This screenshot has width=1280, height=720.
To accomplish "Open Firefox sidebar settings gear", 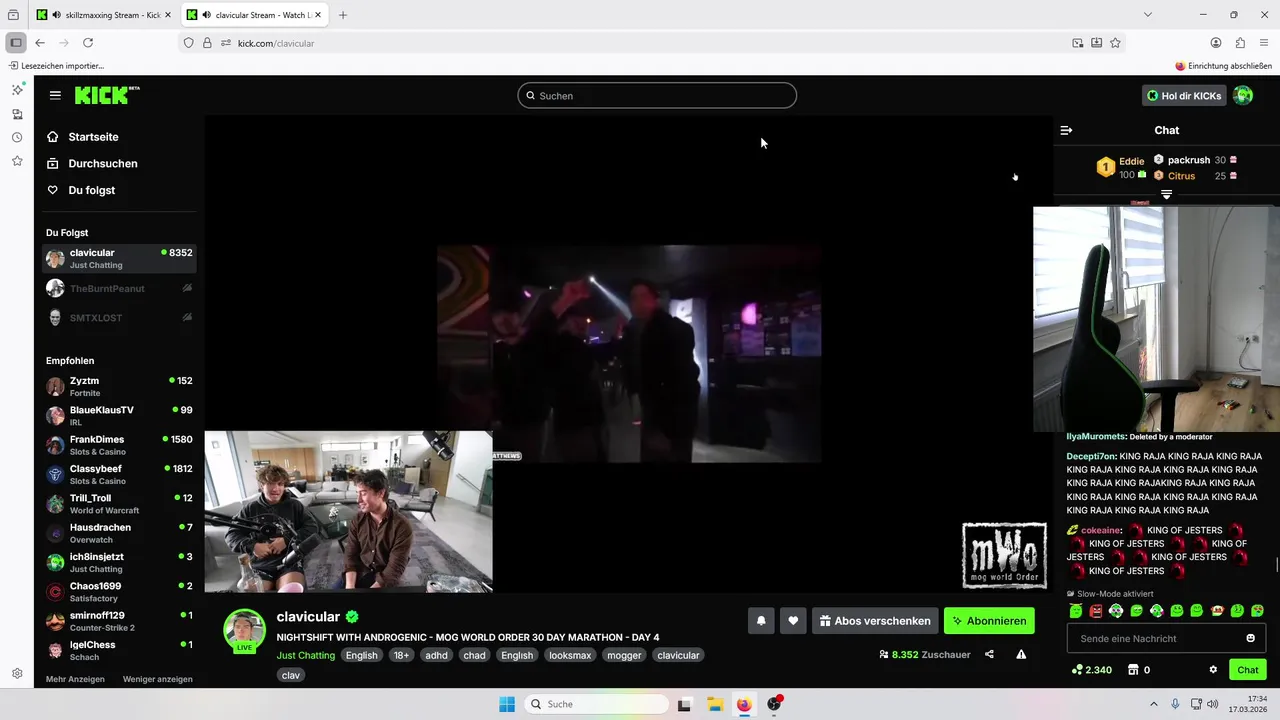I will [x=17, y=674].
